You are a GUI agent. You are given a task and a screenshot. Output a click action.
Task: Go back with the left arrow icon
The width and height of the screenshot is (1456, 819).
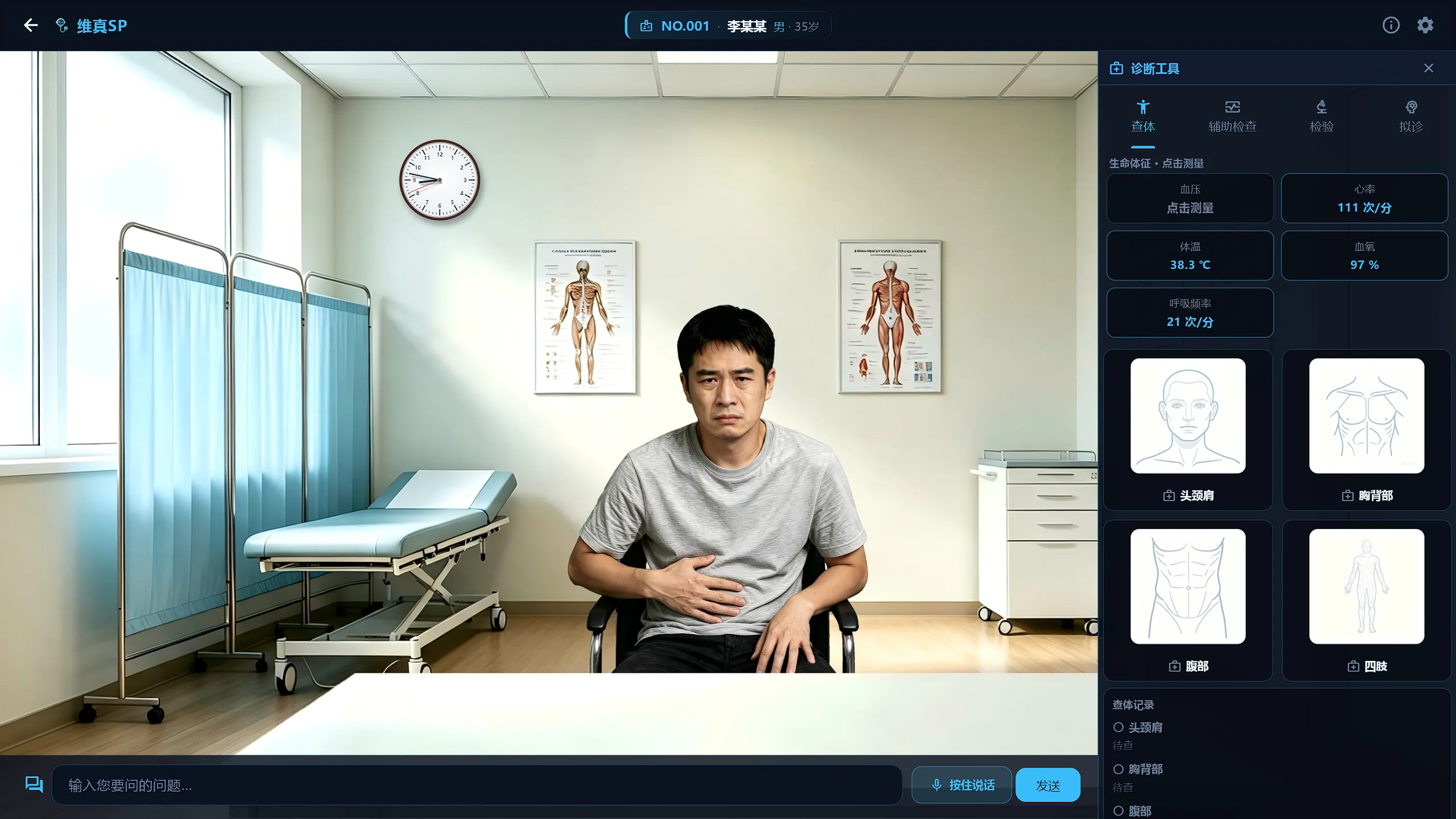coord(31,25)
